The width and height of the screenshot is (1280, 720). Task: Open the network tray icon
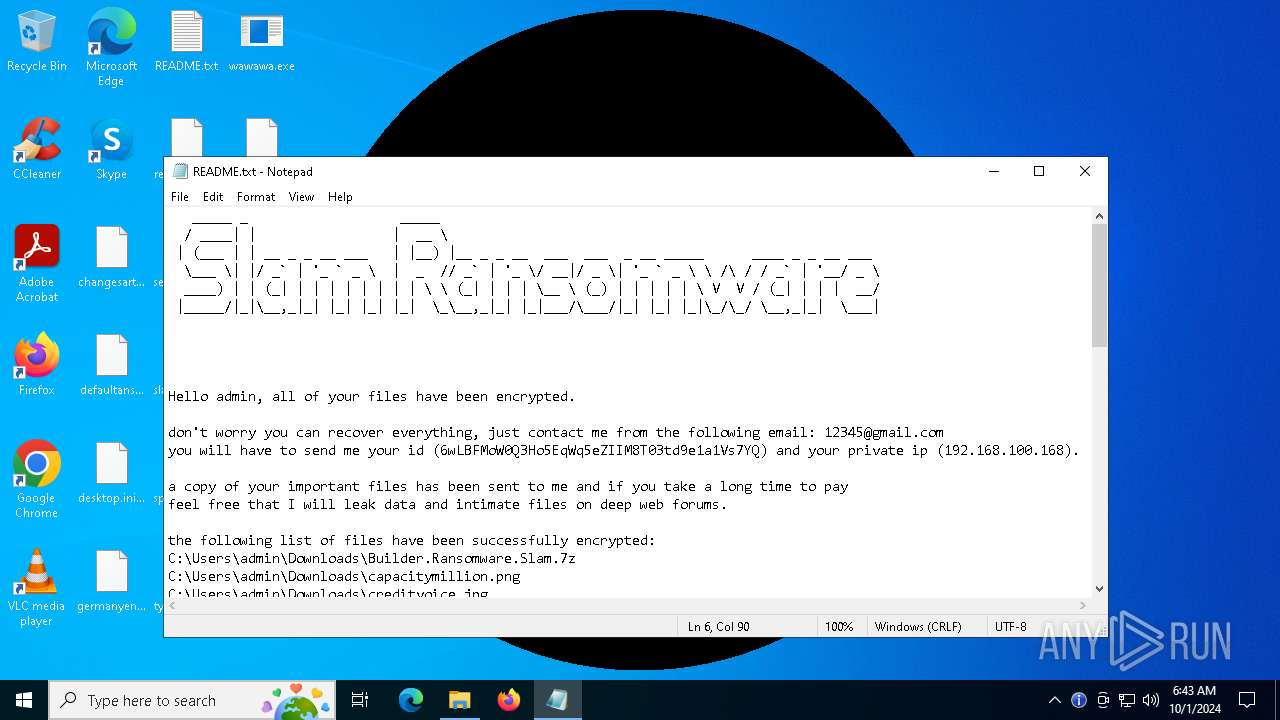click(1127, 700)
